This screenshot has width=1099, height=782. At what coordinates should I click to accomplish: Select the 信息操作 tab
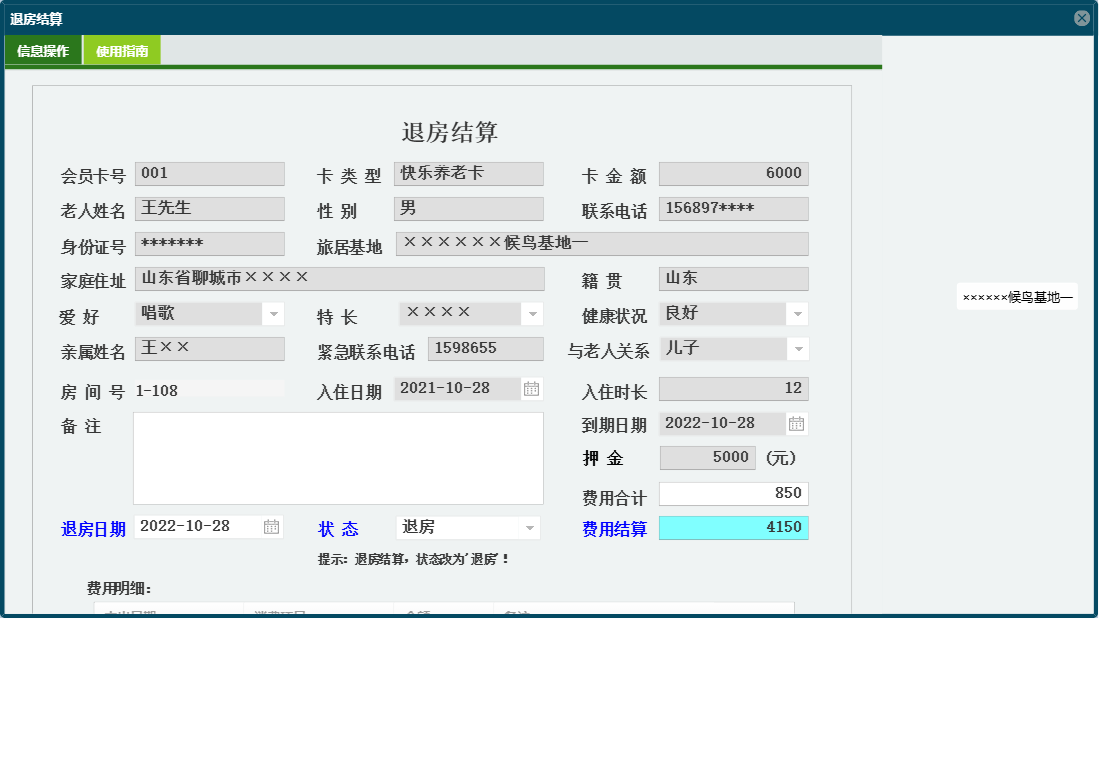(x=43, y=48)
